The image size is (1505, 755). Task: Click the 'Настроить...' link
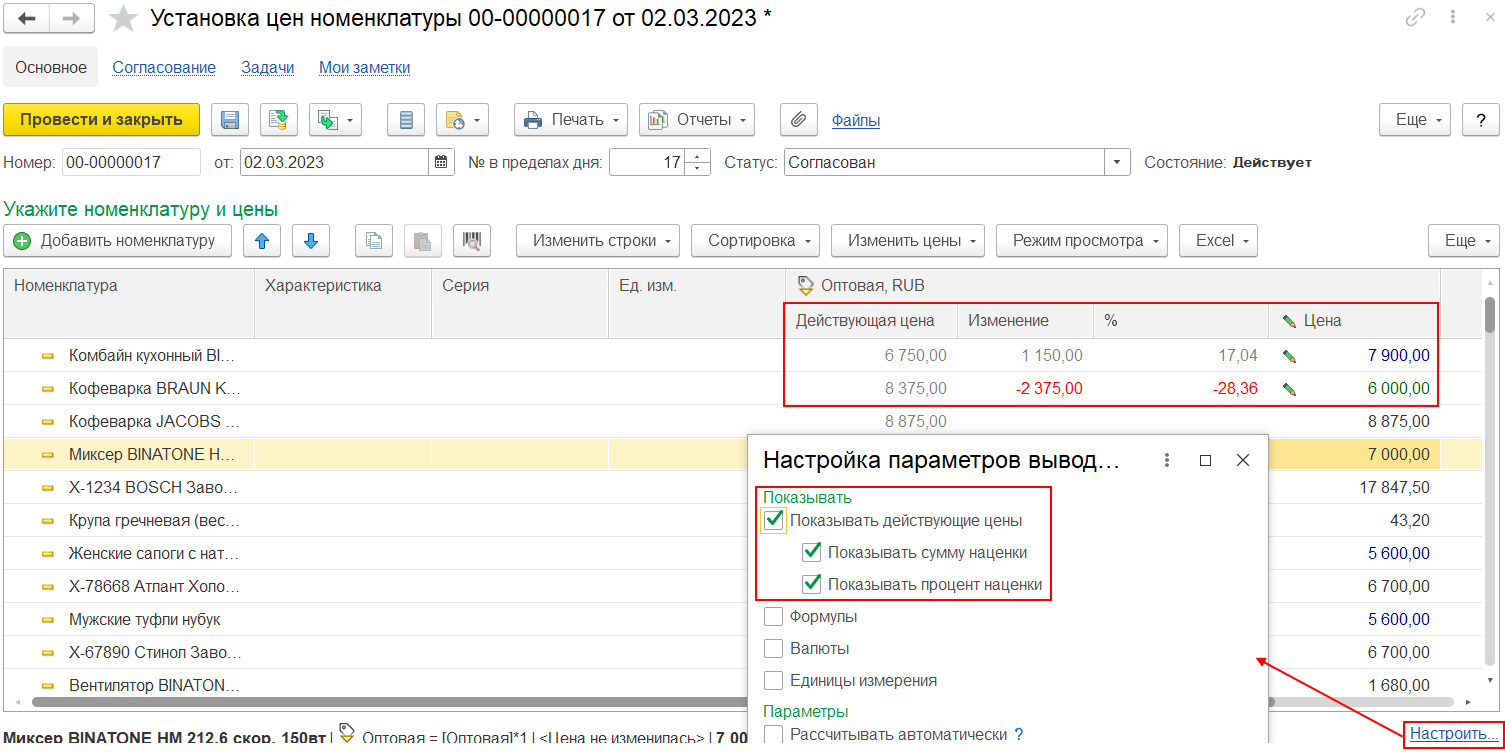point(1454,733)
